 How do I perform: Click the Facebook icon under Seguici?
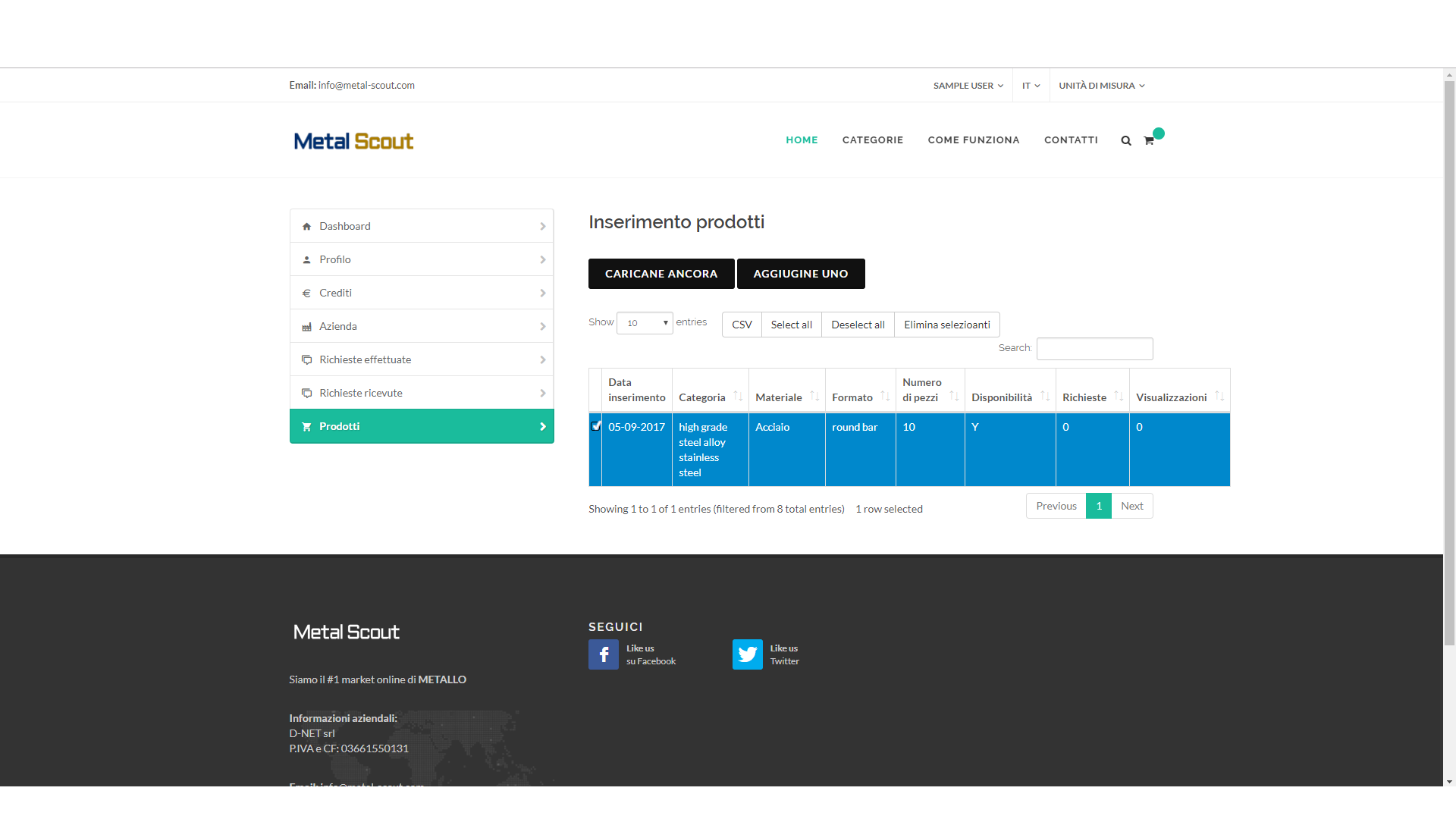pos(604,654)
